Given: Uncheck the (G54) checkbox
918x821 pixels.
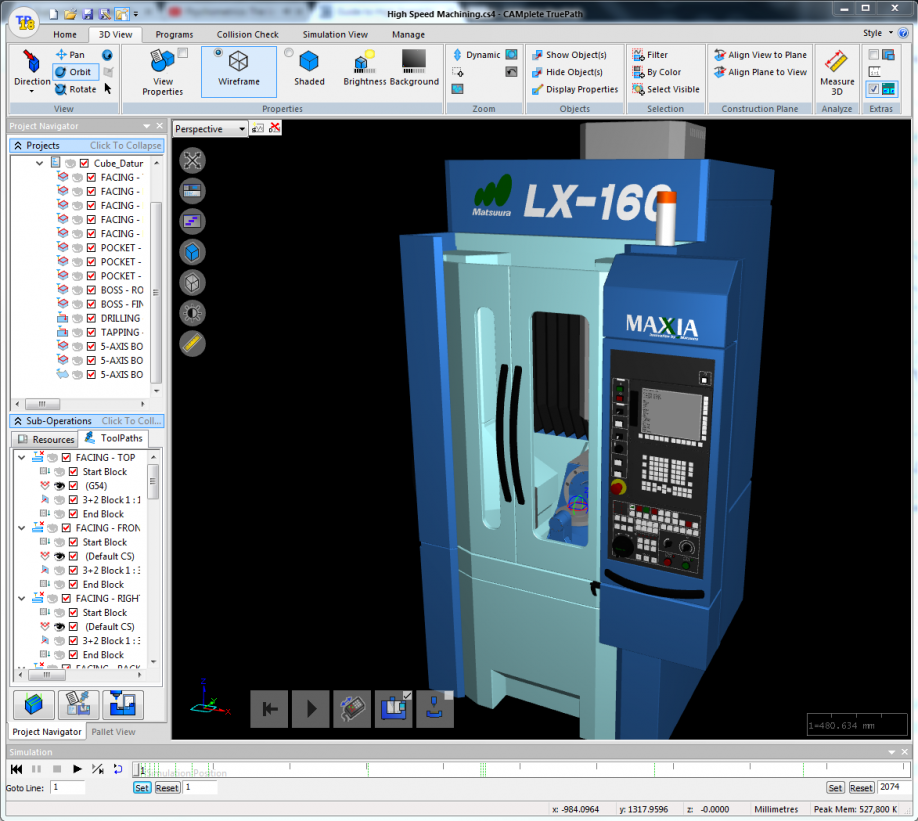Looking at the screenshot, I should coord(73,485).
